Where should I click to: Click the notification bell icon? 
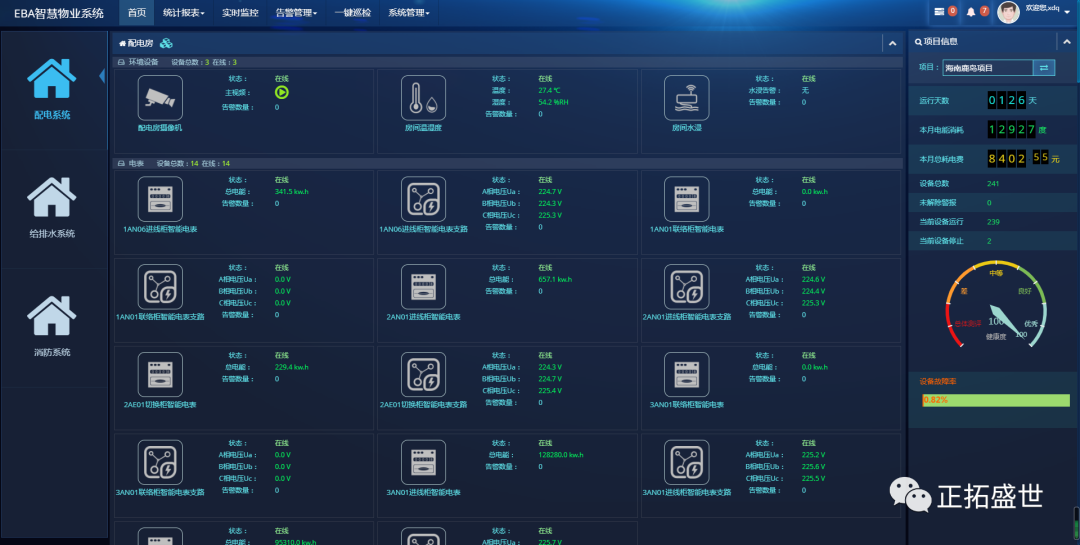point(970,12)
